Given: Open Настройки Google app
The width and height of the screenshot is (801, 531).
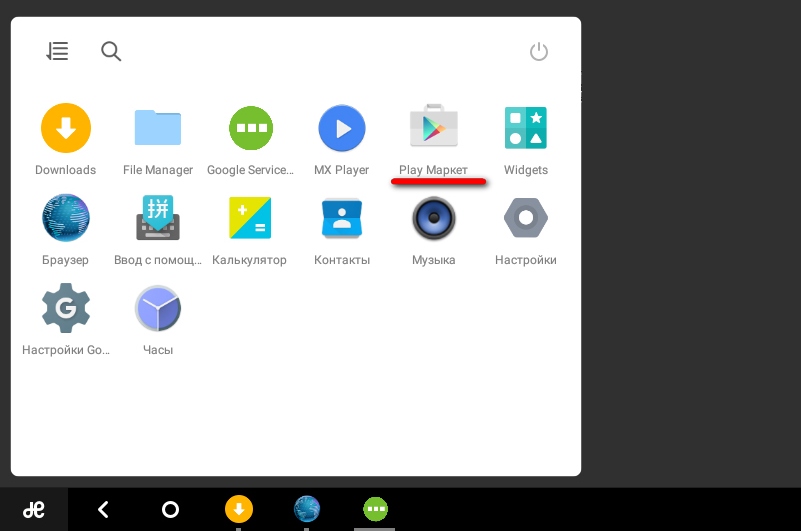Looking at the screenshot, I should 66,308.
